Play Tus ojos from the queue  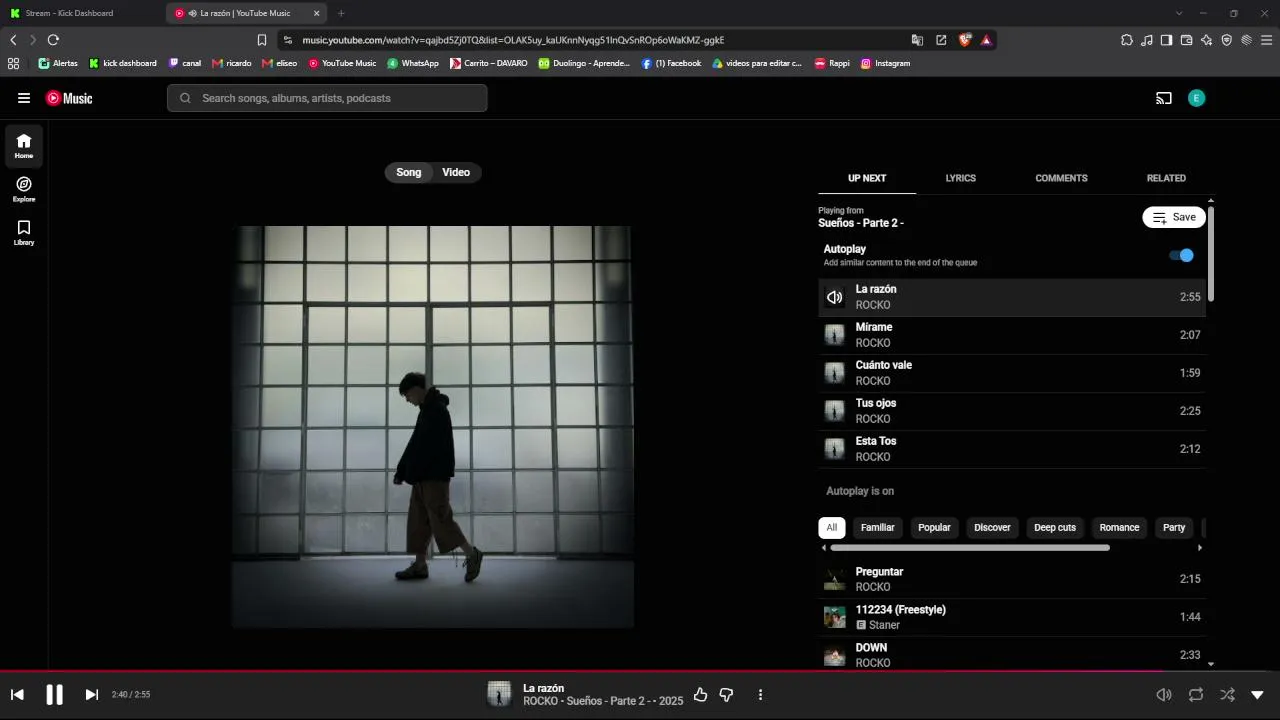(x=1012, y=411)
